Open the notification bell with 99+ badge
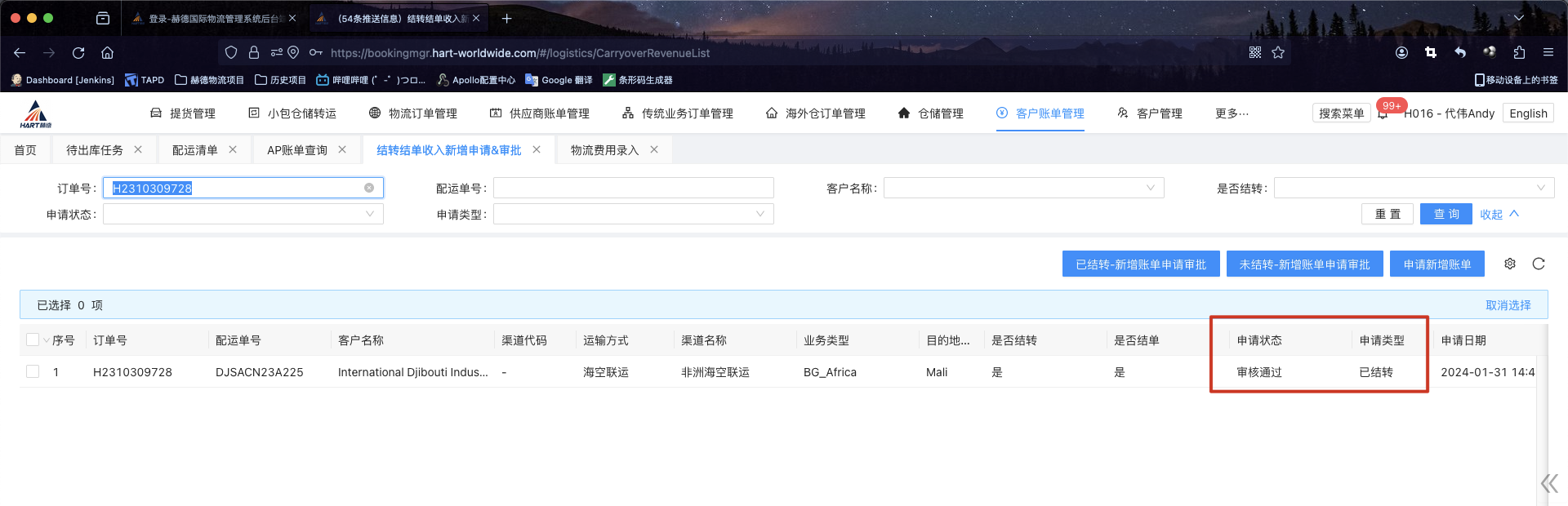This screenshot has width=1568, height=506. tap(1383, 114)
